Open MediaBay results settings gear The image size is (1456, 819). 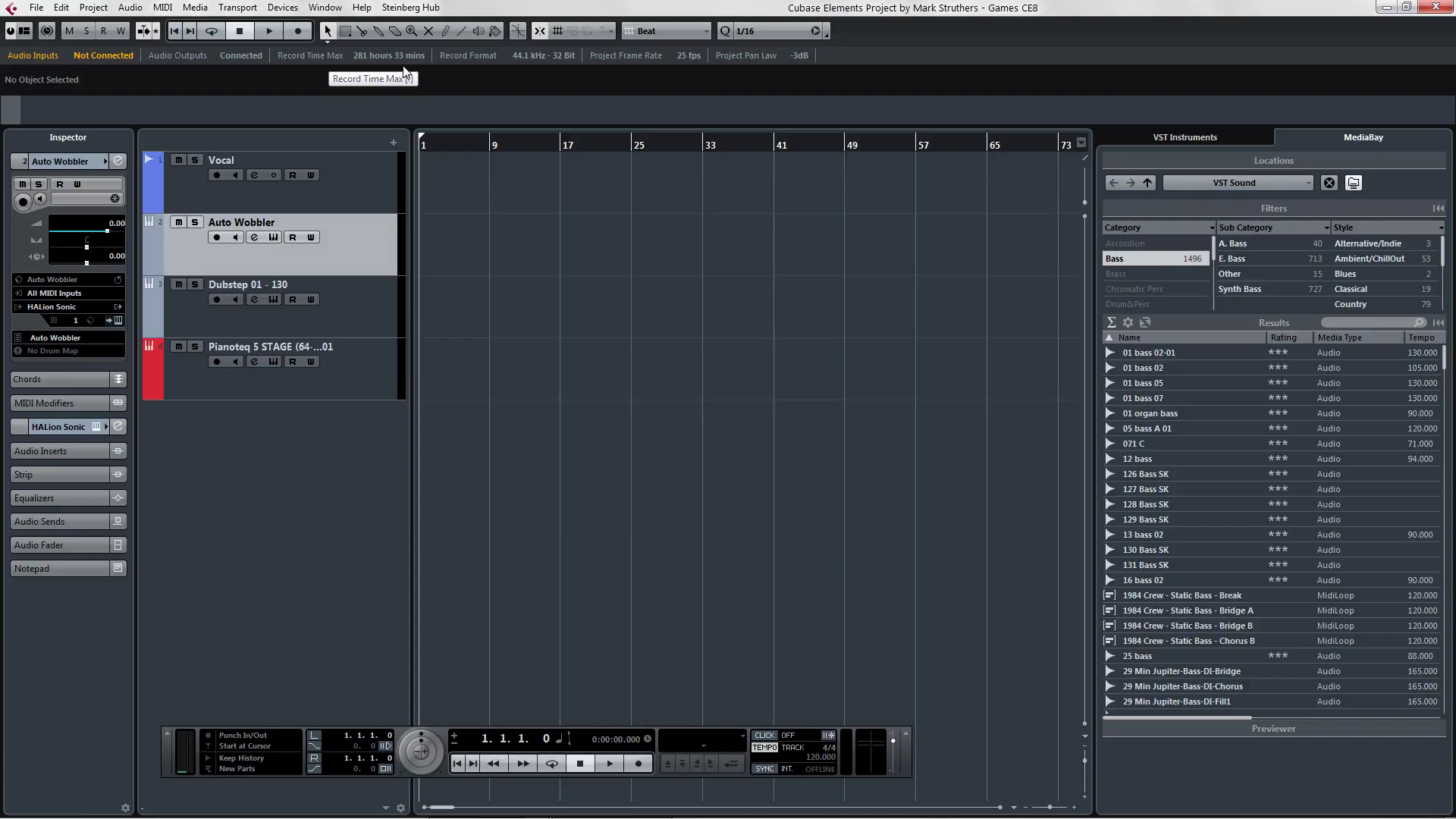(x=1128, y=322)
